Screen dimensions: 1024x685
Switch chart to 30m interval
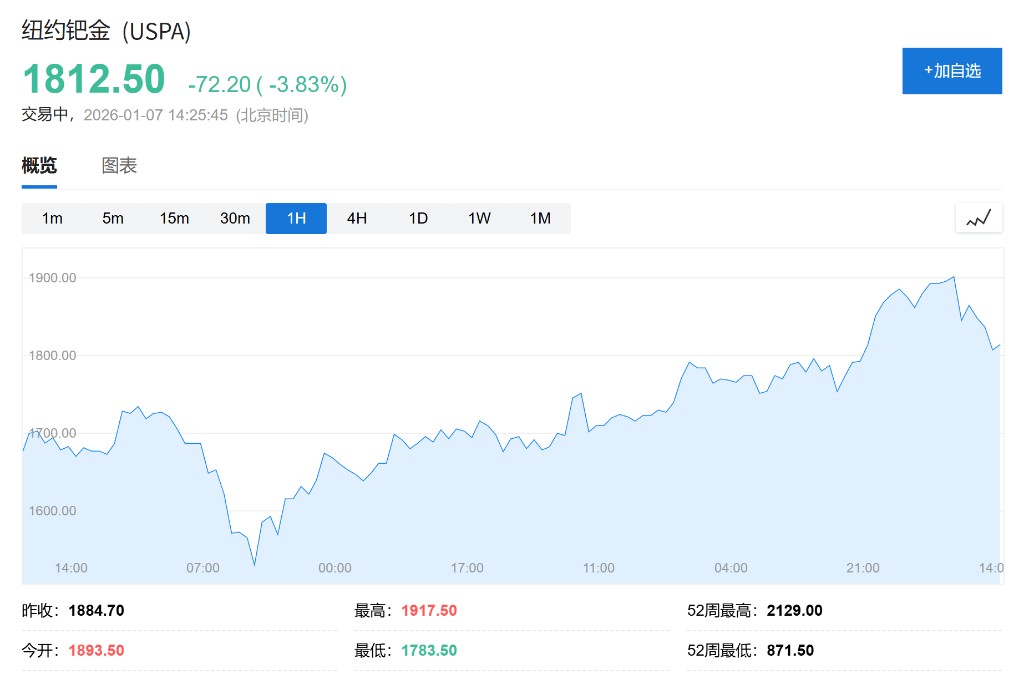pos(235,218)
